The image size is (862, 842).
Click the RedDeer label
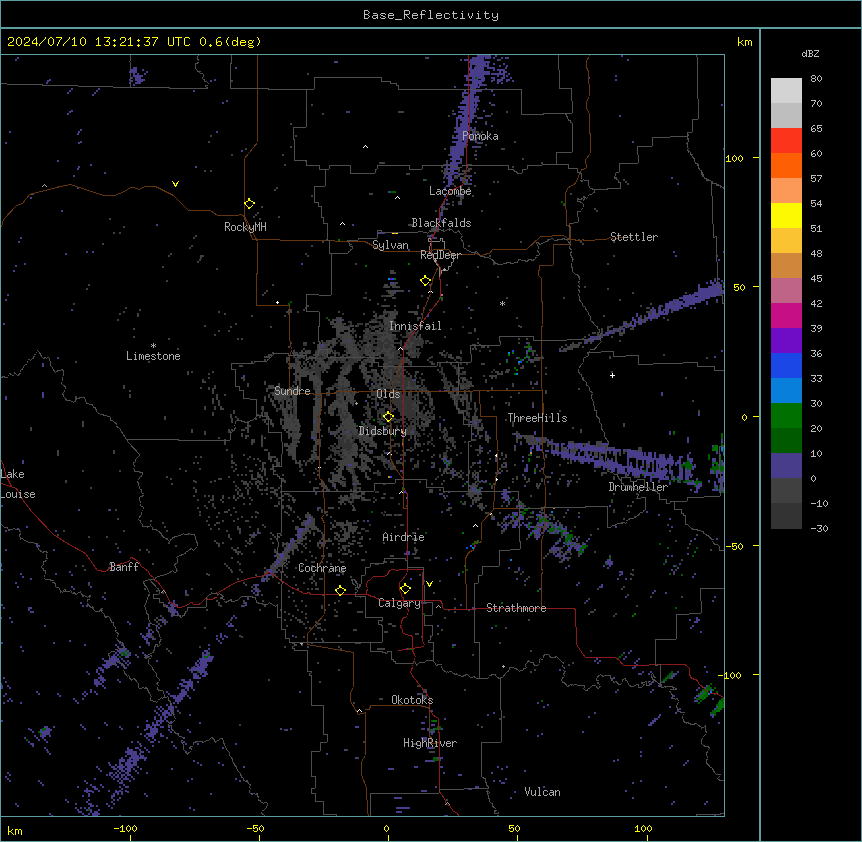coord(440,255)
